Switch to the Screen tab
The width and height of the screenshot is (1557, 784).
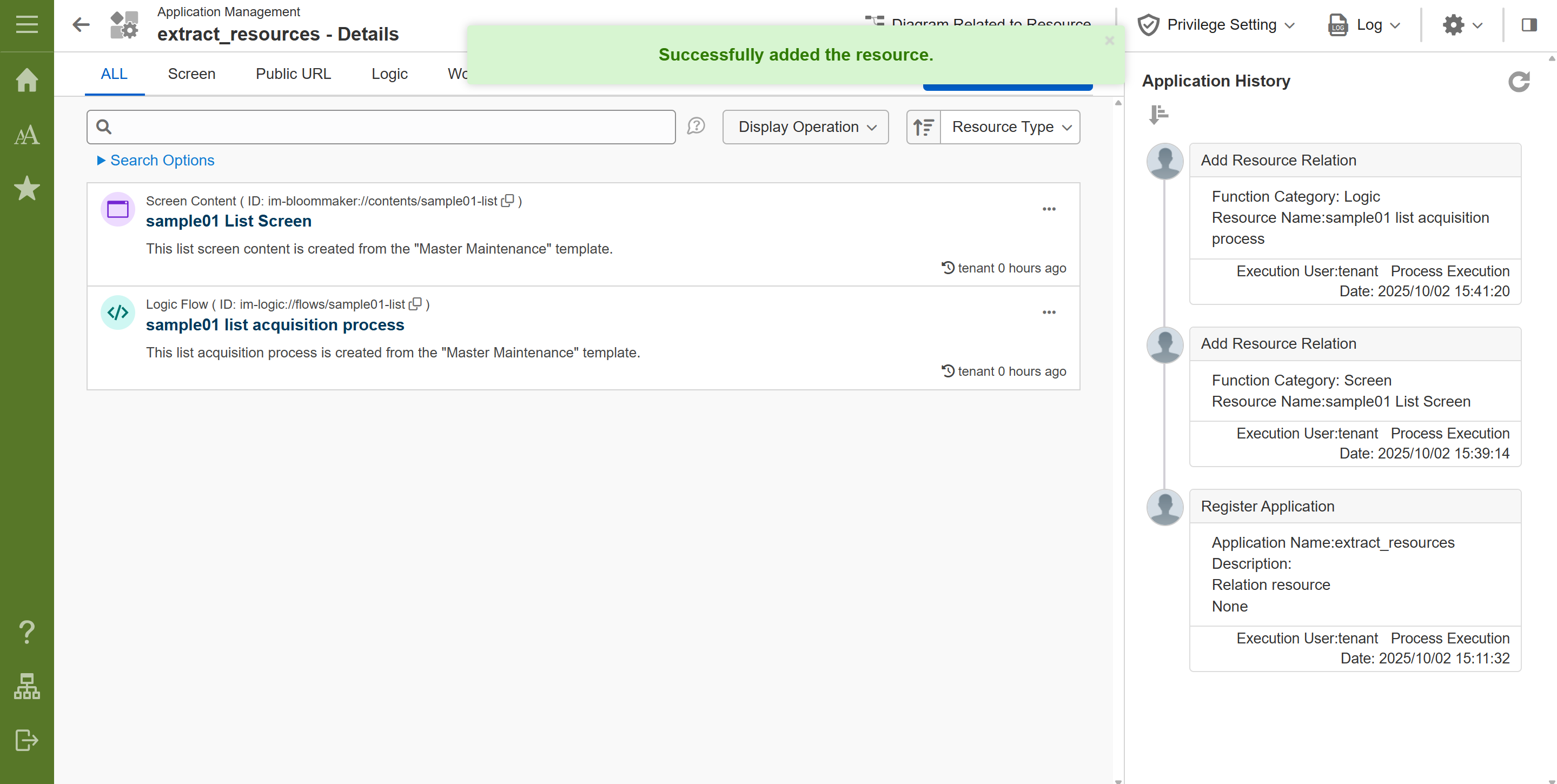pyautogui.click(x=191, y=74)
